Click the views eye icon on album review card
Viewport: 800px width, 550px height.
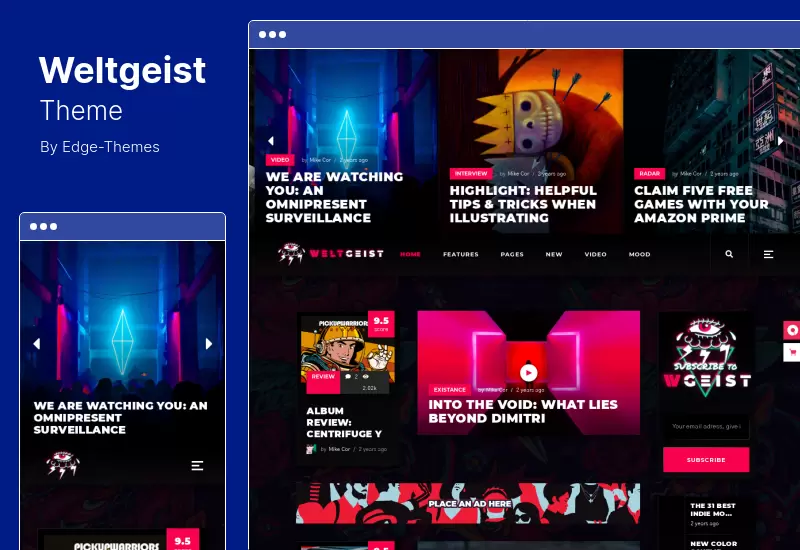pos(365,377)
